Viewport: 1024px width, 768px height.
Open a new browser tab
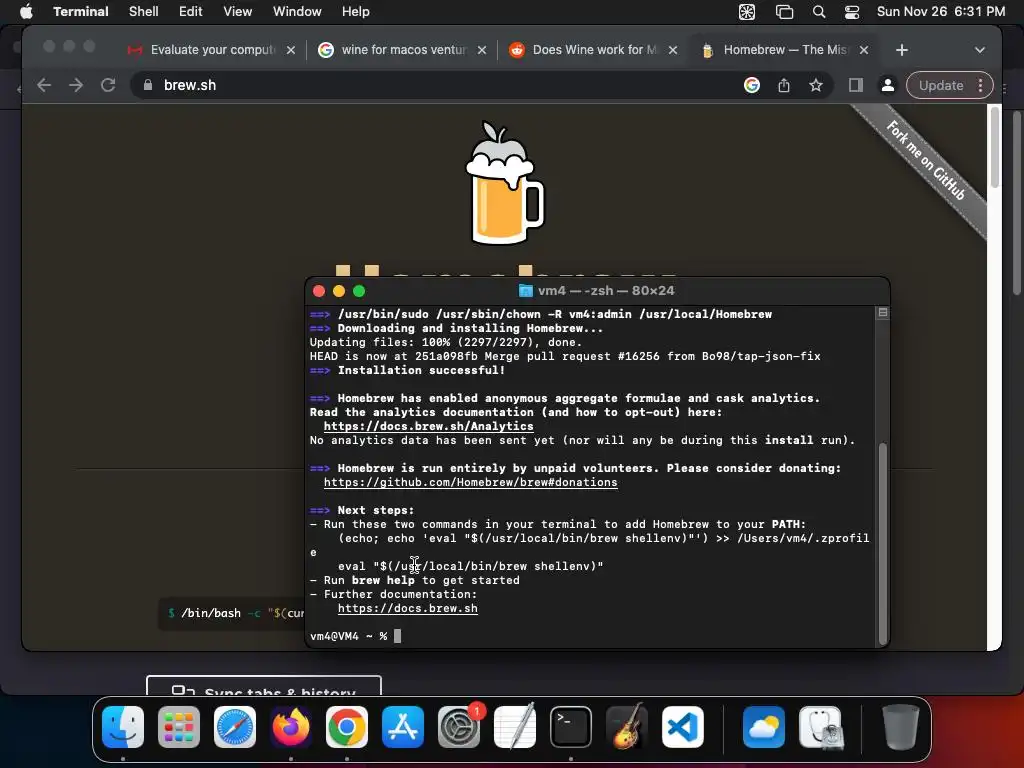(902, 50)
